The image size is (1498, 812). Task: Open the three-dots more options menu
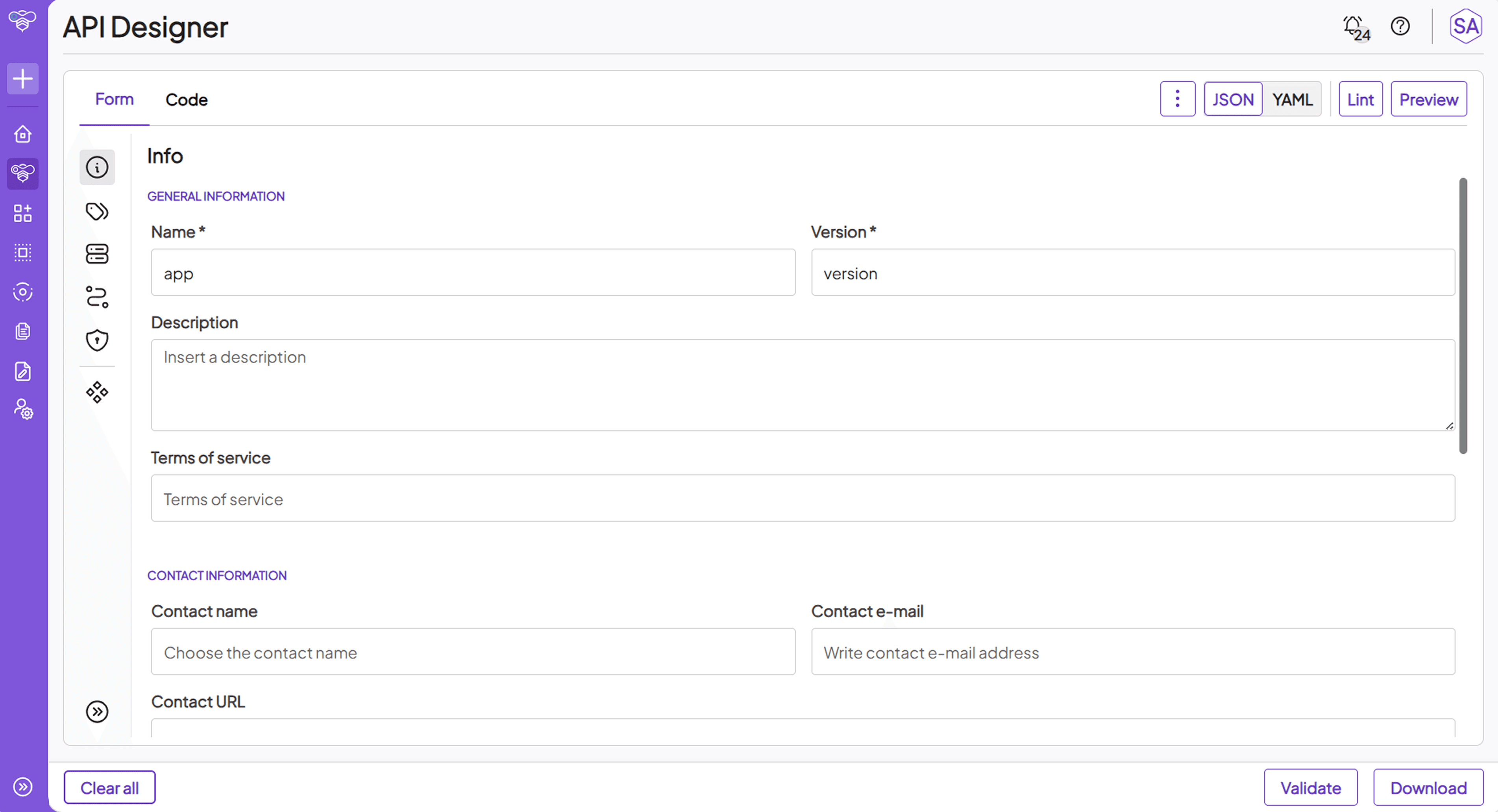point(1177,99)
